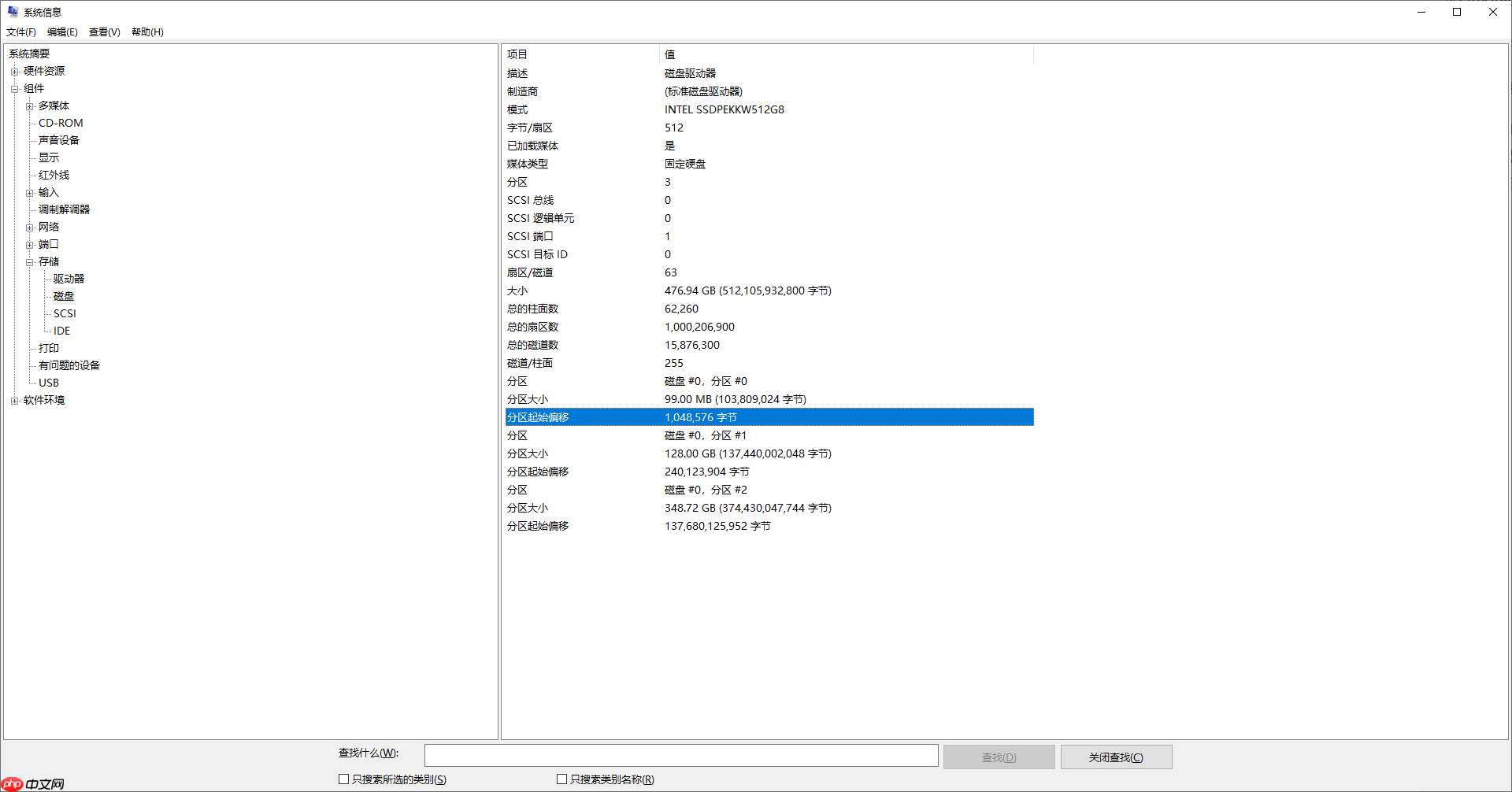Screen dimensions: 1512x792
Task: Collapse the 存储 tree node
Action: [29, 262]
